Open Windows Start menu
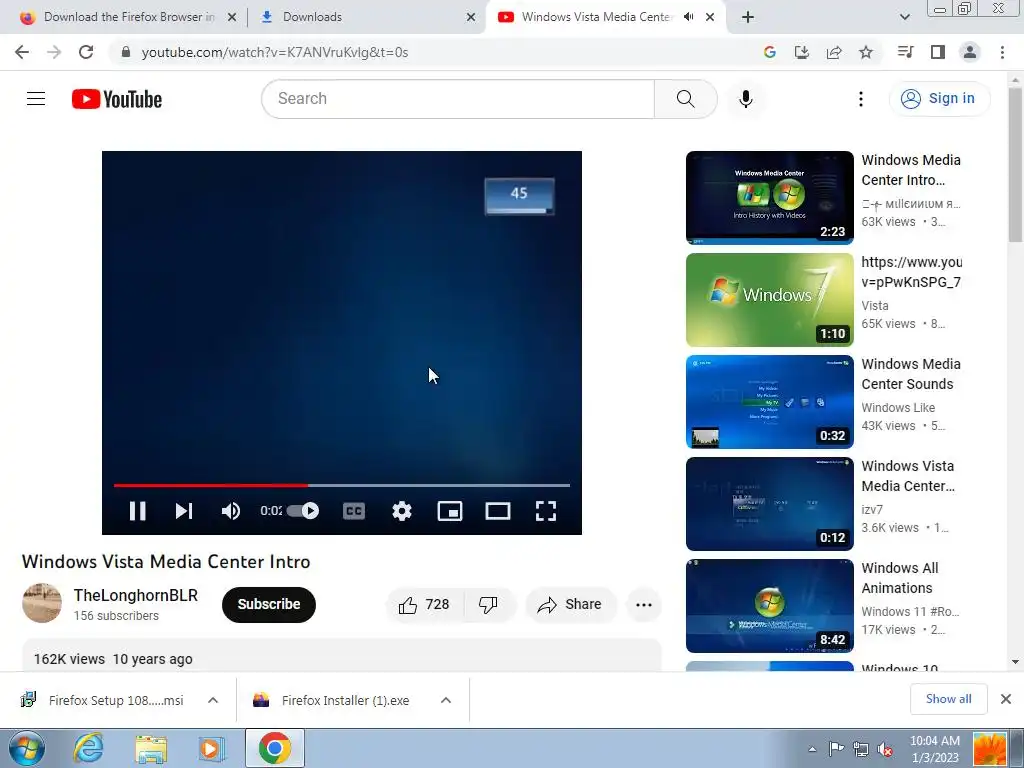The width and height of the screenshot is (1024, 768). [x=27, y=748]
